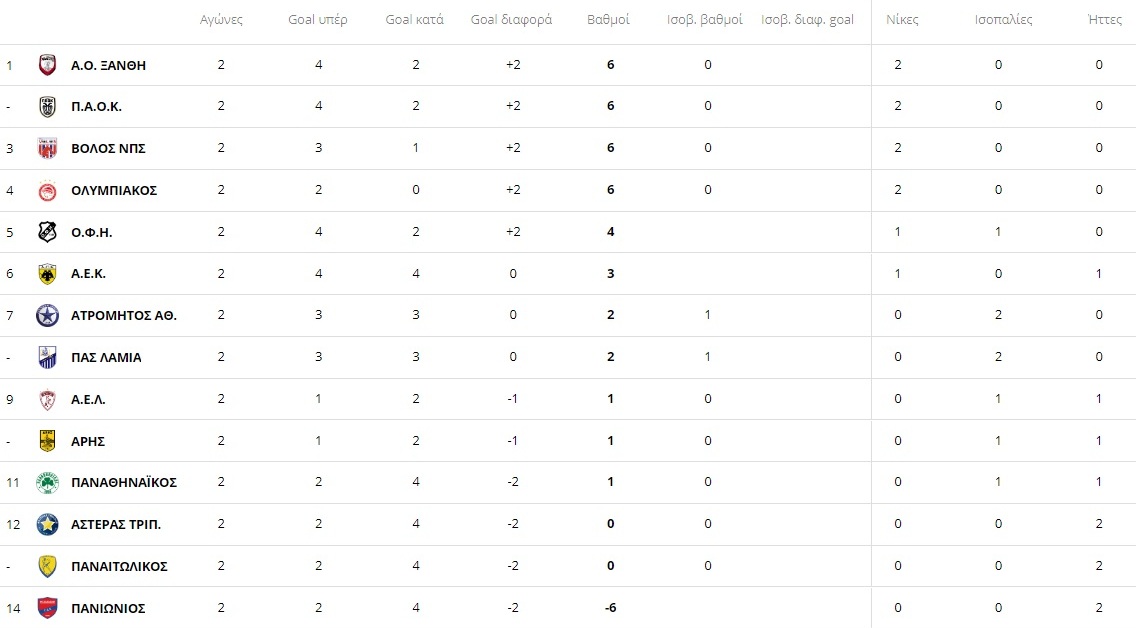Screen dimensions: 1136x628
Task: Click the Α.Ε.Κ. yellow eagle badge
Action: point(47,274)
